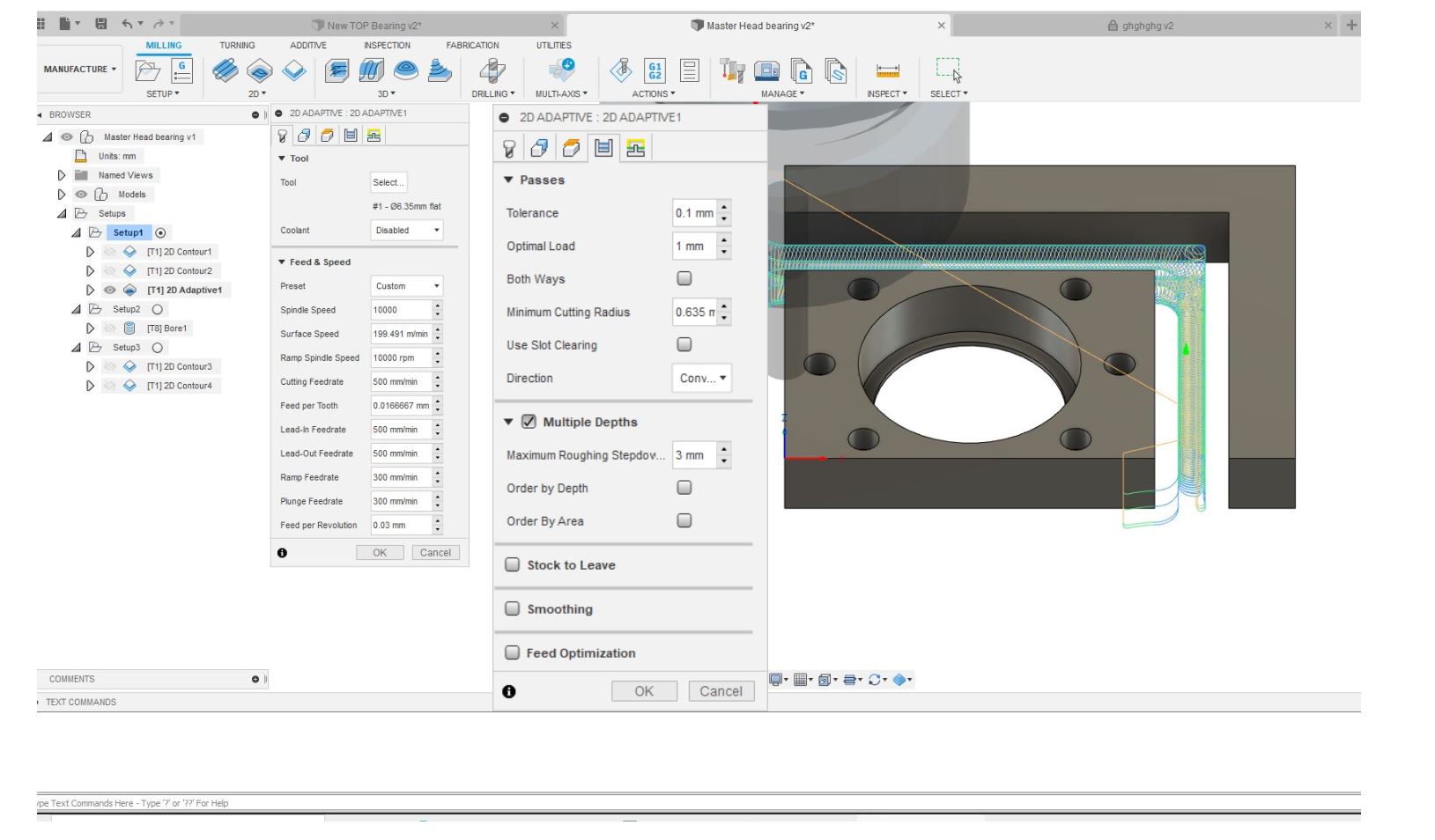Click the Simulate icon in ACTIONS group
The height and width of the screenshot is (840, 1435).
pyautogui.click(x=621, y=70)
